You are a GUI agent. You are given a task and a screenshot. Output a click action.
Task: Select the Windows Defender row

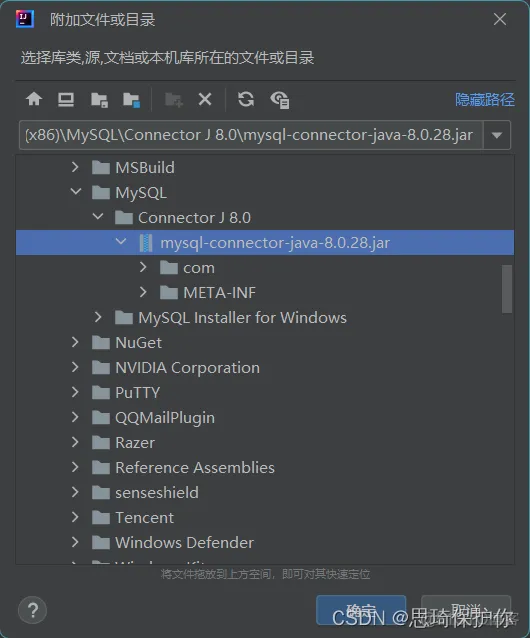coord(265,543)
